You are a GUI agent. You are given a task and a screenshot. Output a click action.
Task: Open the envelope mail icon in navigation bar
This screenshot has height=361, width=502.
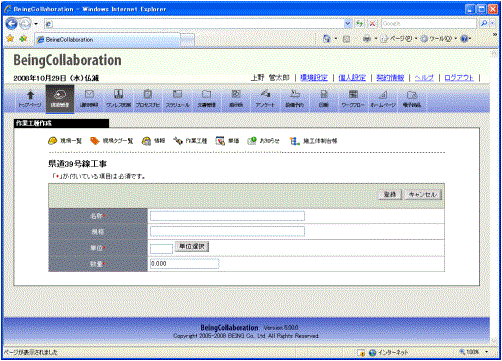(89, 99)
